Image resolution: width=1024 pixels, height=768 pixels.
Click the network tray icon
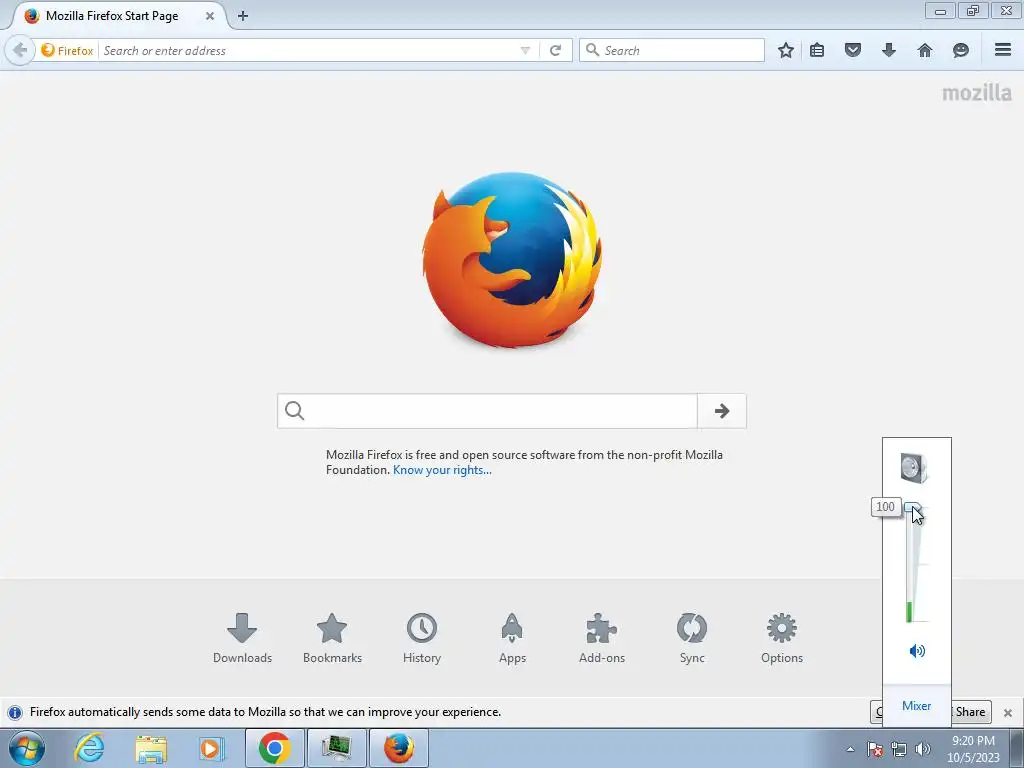(899, 749)
